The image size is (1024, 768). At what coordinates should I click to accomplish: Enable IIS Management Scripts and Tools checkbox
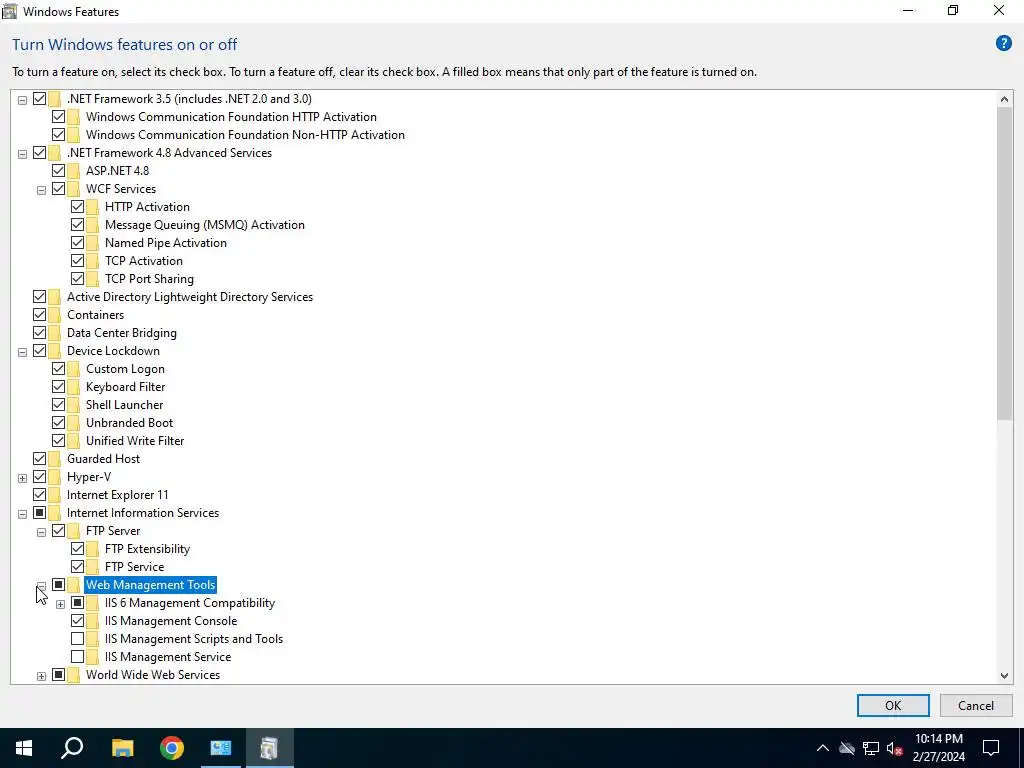pyautogui.click(x=77, y=639)
